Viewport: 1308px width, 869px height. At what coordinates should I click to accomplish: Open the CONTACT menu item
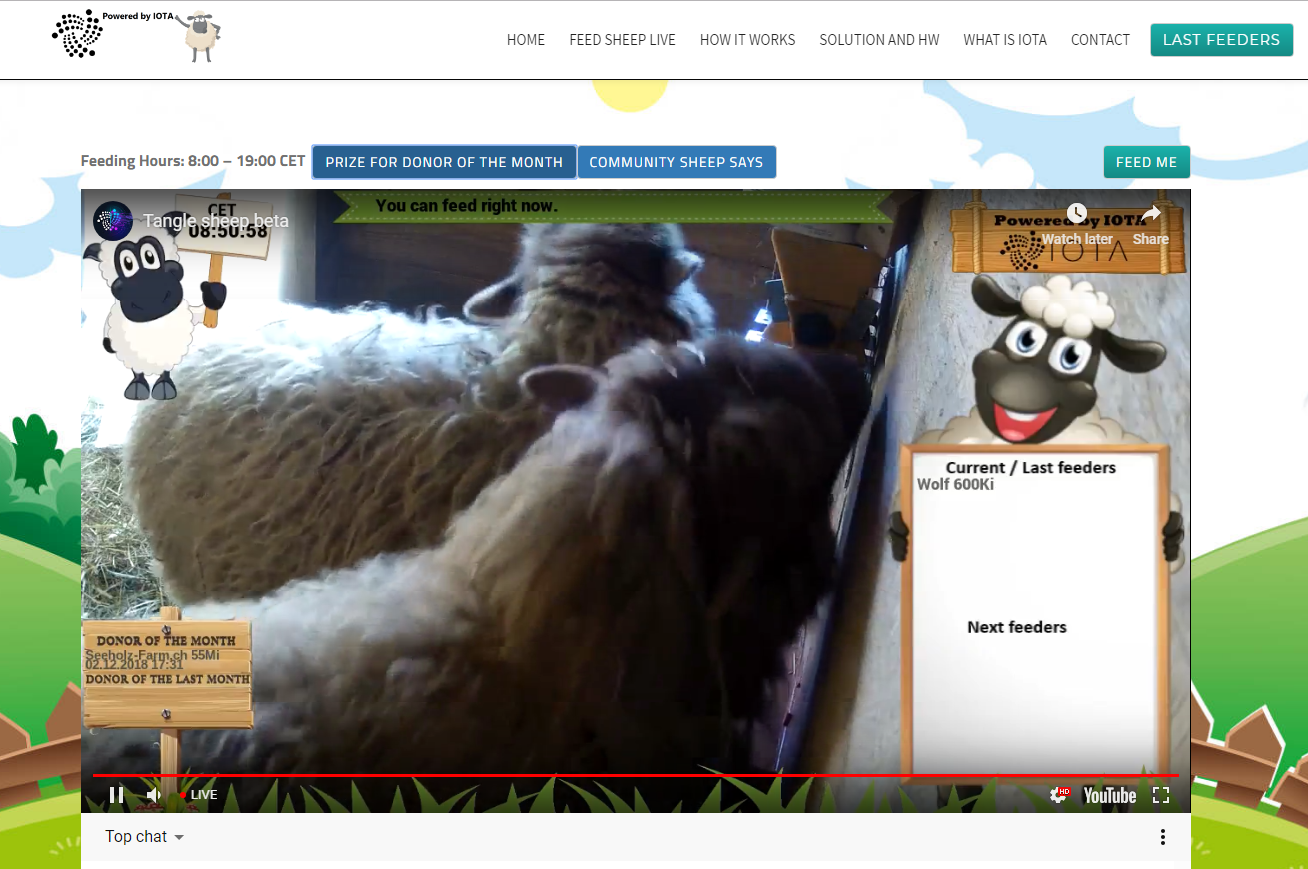point(1100,40)
